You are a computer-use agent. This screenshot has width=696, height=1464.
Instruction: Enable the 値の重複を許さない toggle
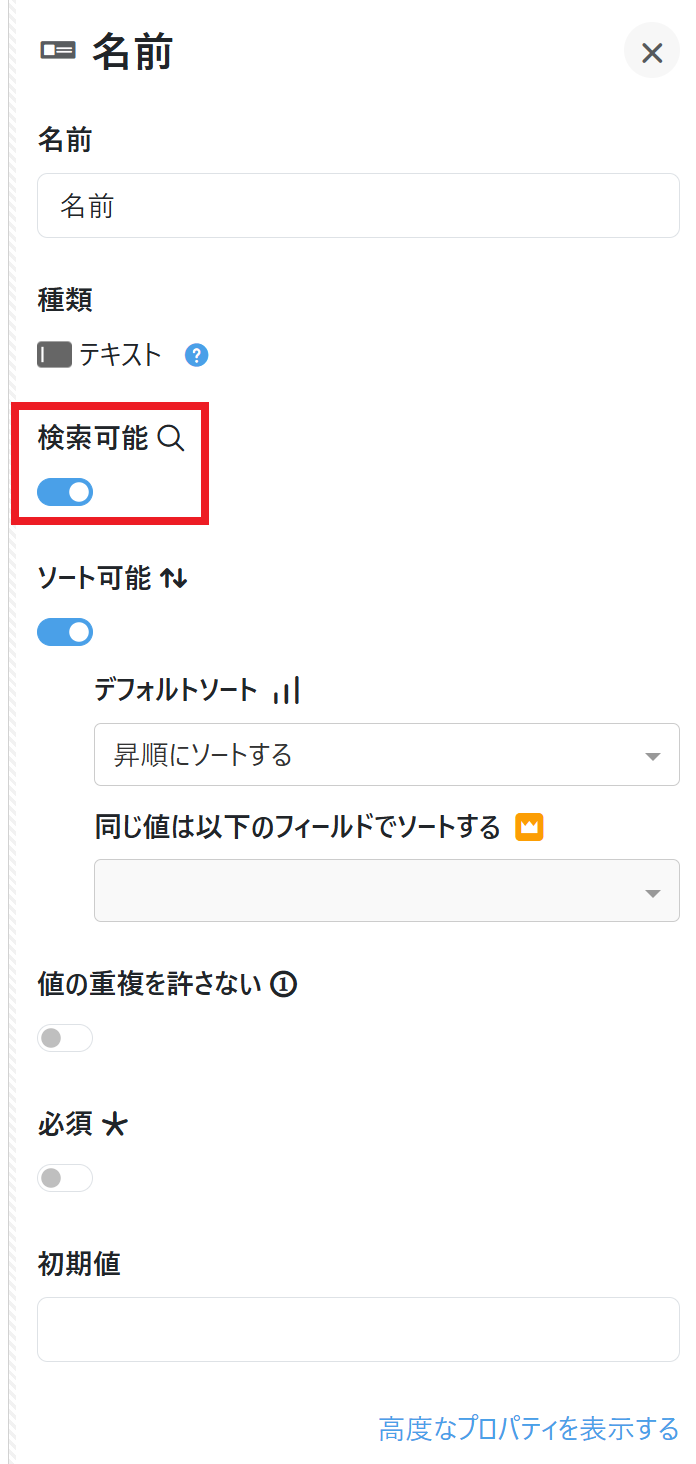65,1038
